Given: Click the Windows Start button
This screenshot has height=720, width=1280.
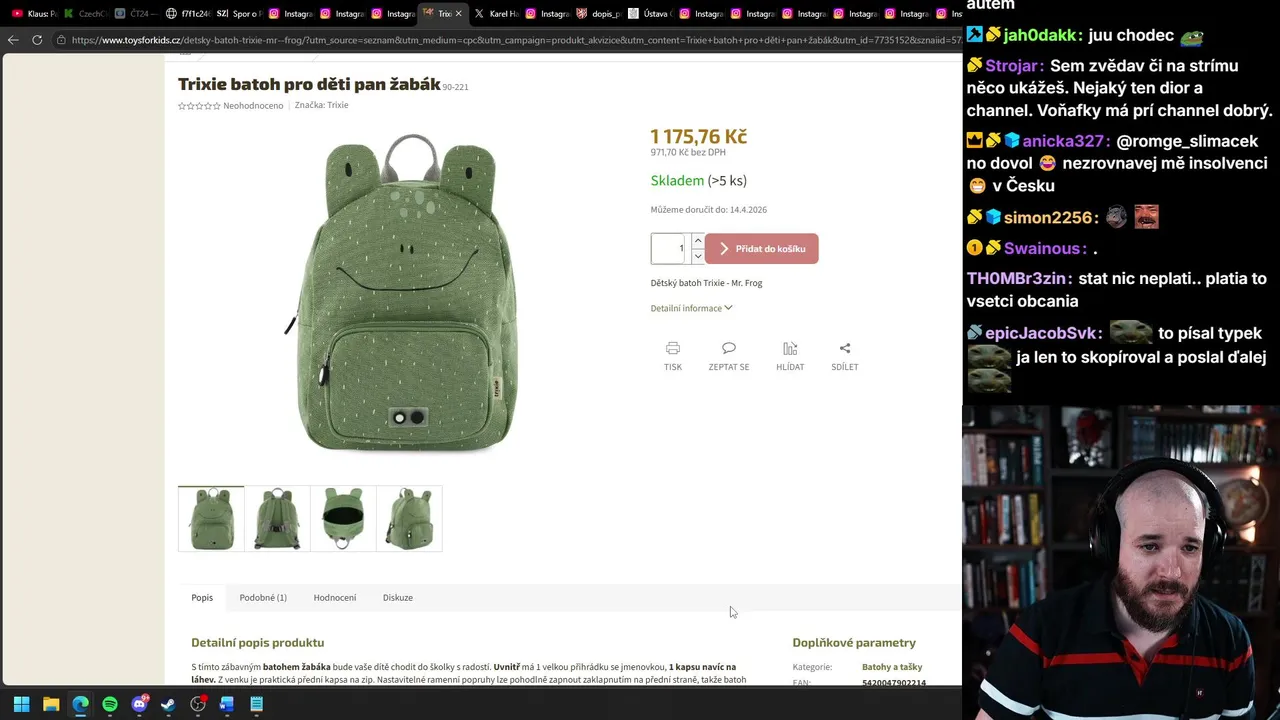Looking at the screenshot, I should click(x=21, y=704).
